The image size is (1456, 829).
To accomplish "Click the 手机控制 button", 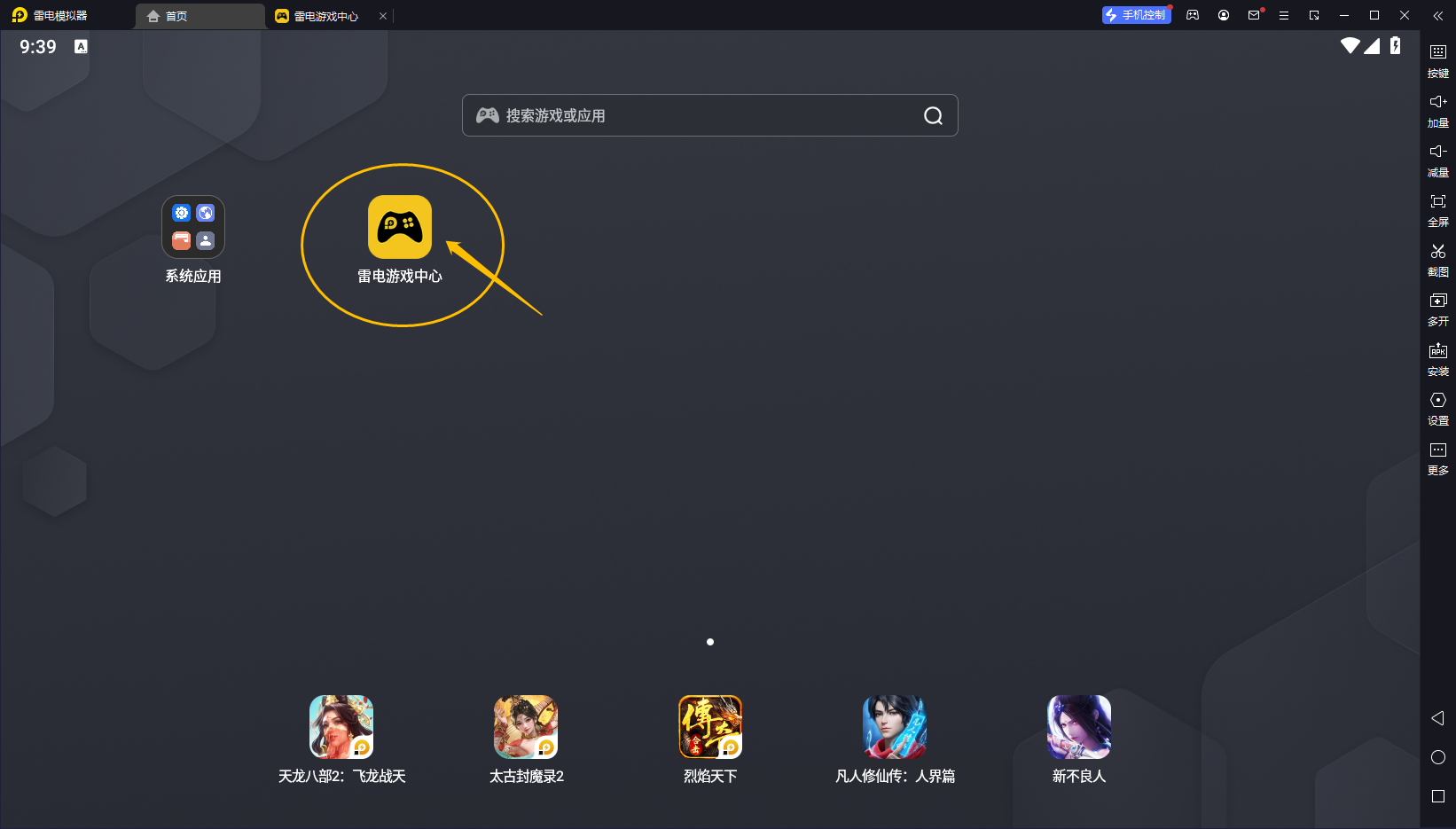I will [1136, 15].
